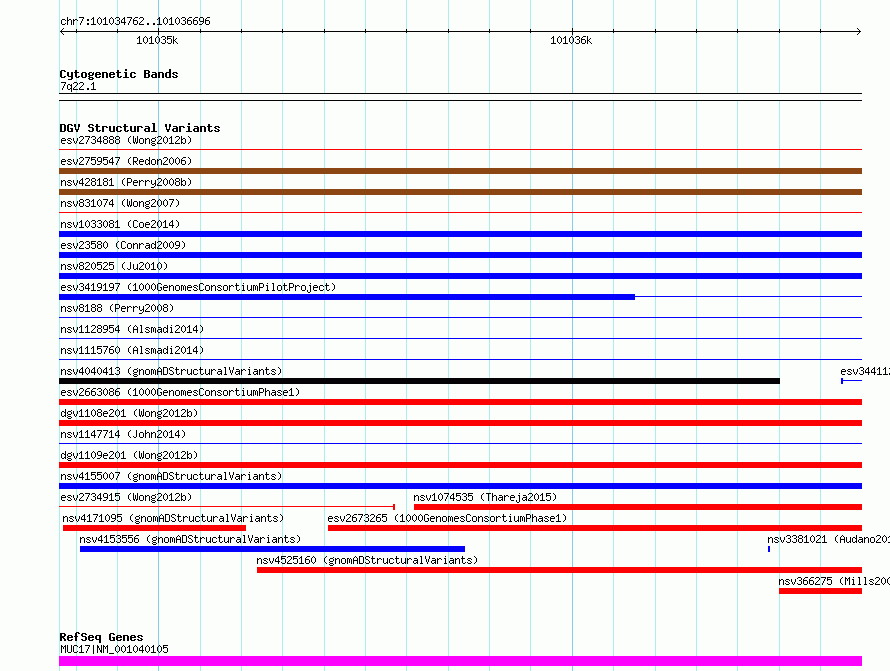Screen dimensions: 890x671
Task: Open the DGV Structural Variants track title
Action: coord(140,128)
